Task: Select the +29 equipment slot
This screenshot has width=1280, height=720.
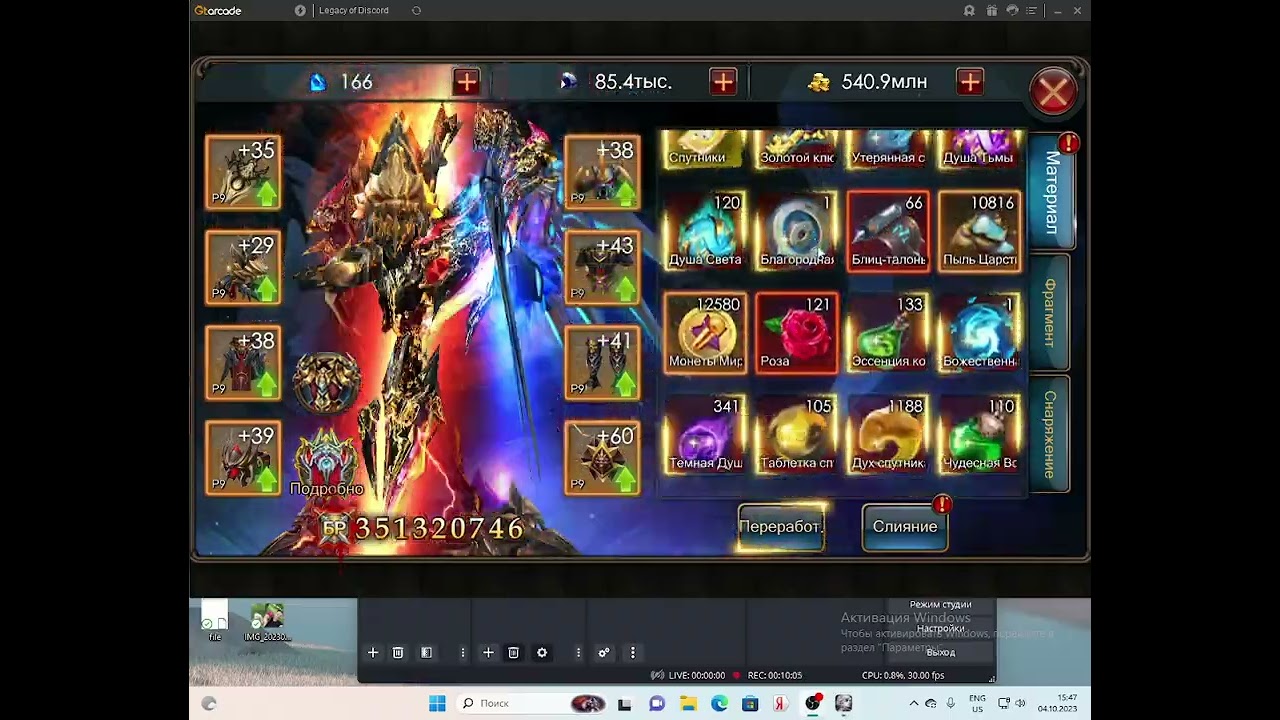Action: [x=243, y=267]
